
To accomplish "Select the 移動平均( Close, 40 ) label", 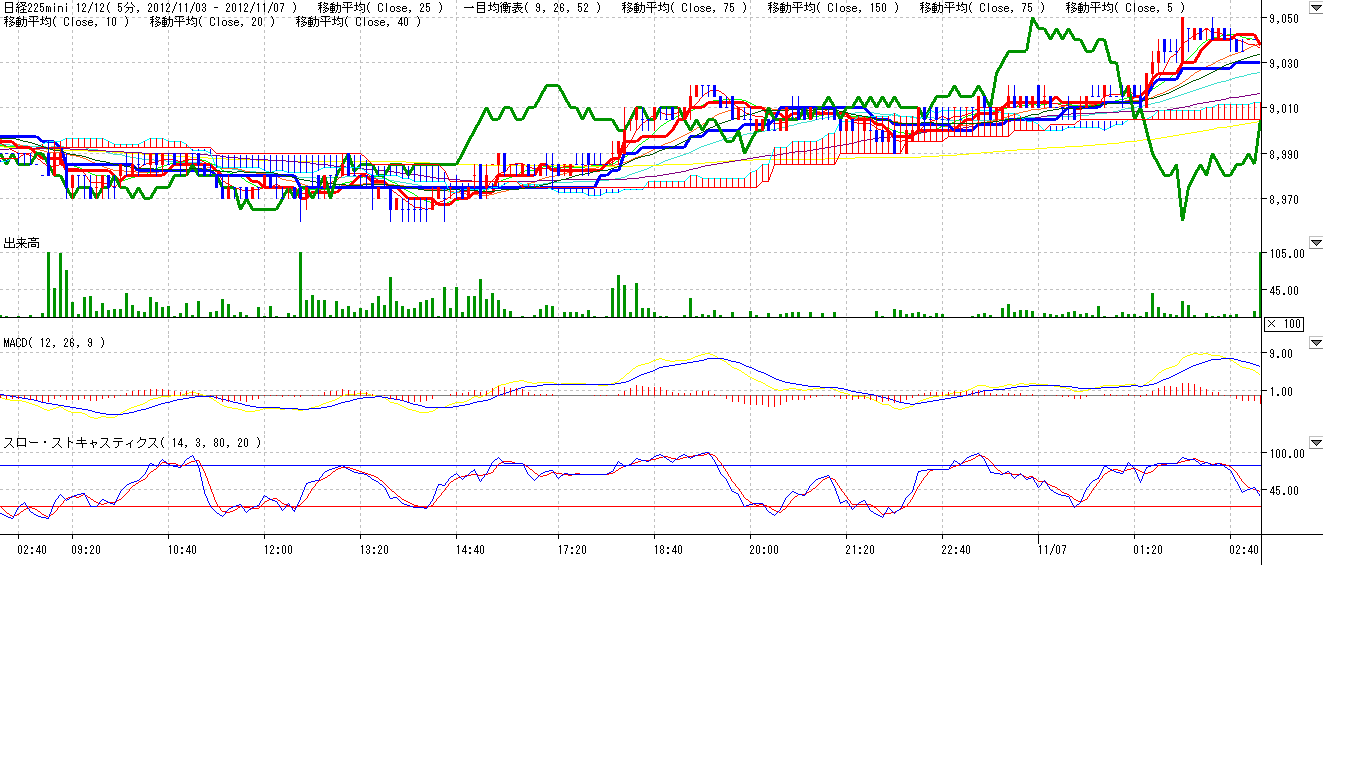I will click(358, 22).
